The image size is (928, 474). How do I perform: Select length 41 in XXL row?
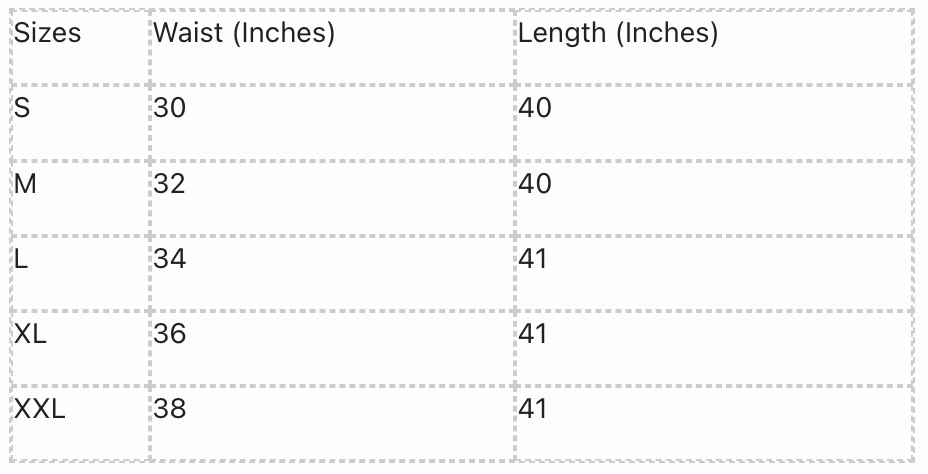534,409
